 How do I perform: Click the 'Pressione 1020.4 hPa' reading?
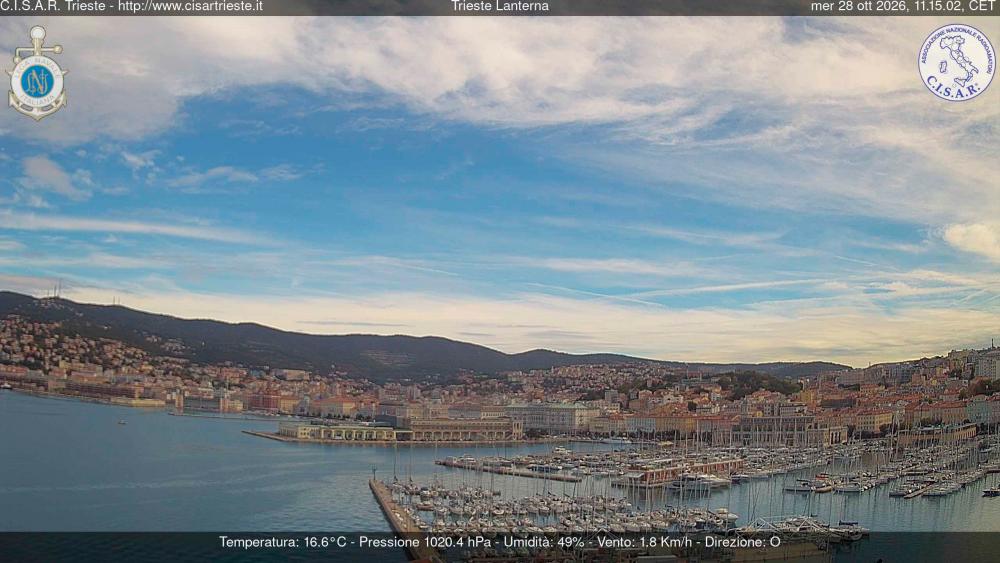pos(425,542)
